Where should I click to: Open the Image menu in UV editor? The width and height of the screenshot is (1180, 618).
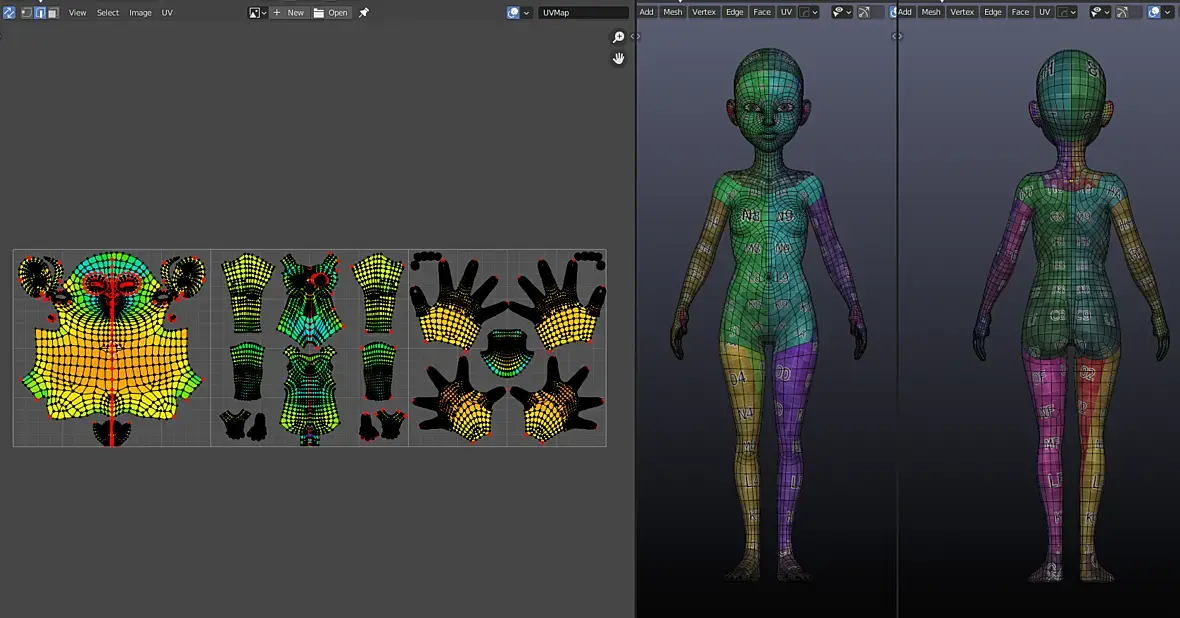140,12
